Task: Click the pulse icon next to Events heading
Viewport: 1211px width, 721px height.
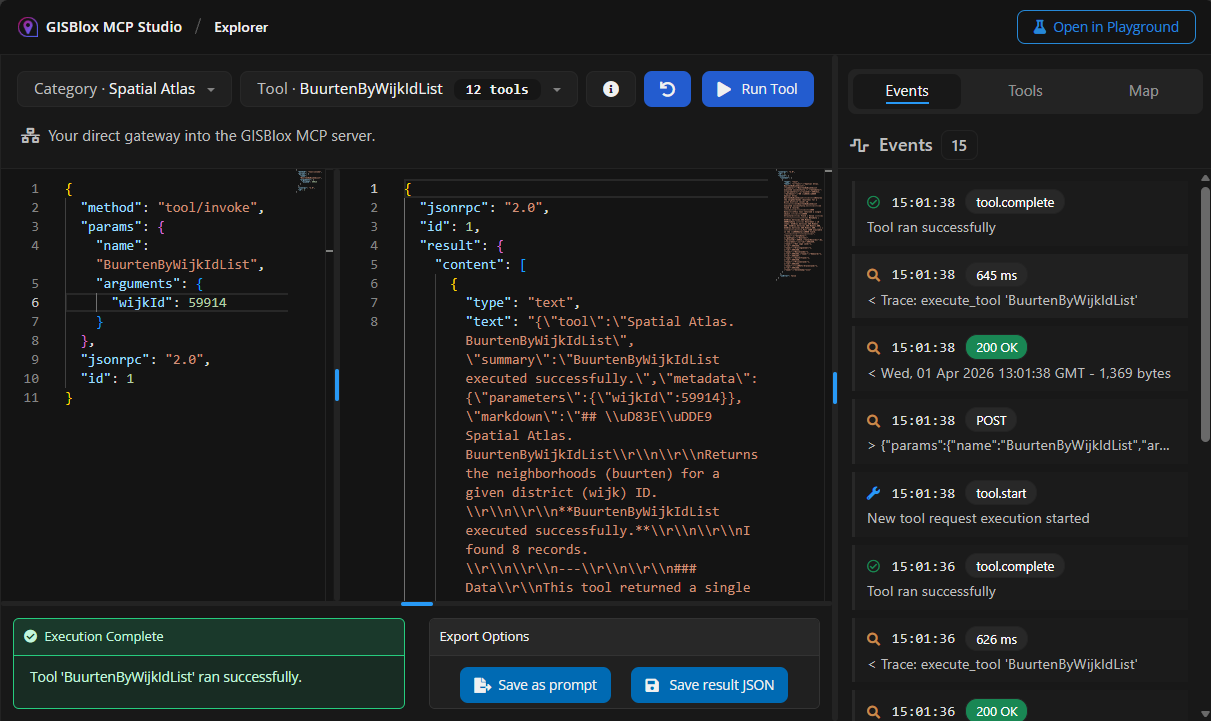Action: [859, 145]
